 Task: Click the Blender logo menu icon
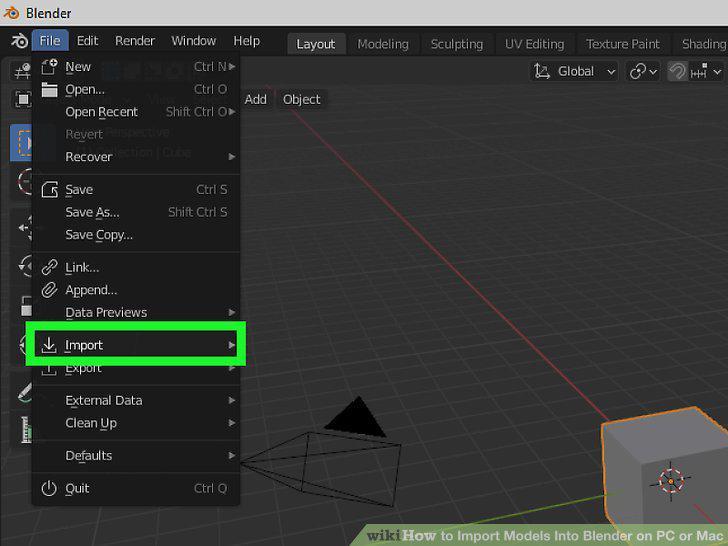coord(20,41)
